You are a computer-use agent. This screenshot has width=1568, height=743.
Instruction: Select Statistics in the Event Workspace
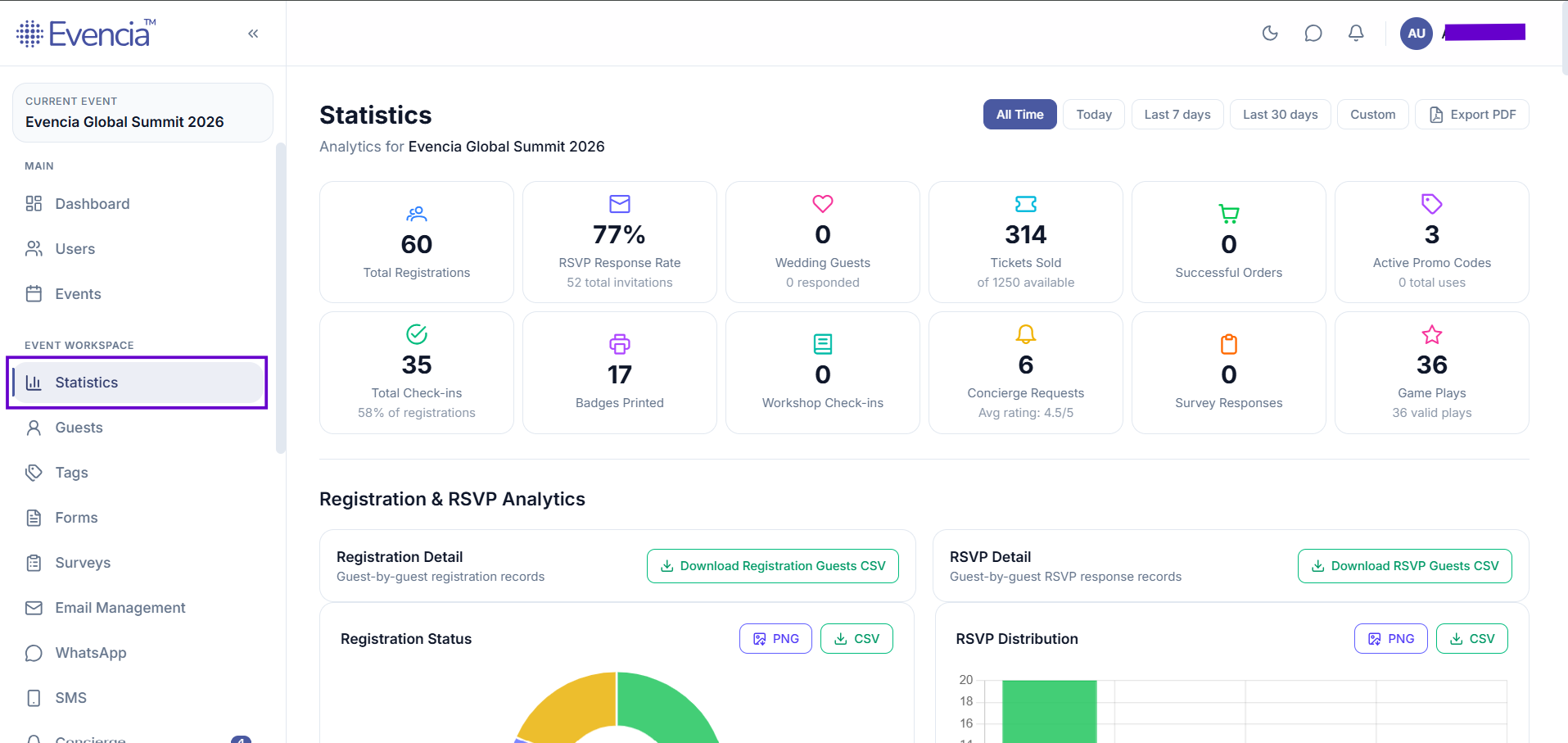click(x=138, y=383)
